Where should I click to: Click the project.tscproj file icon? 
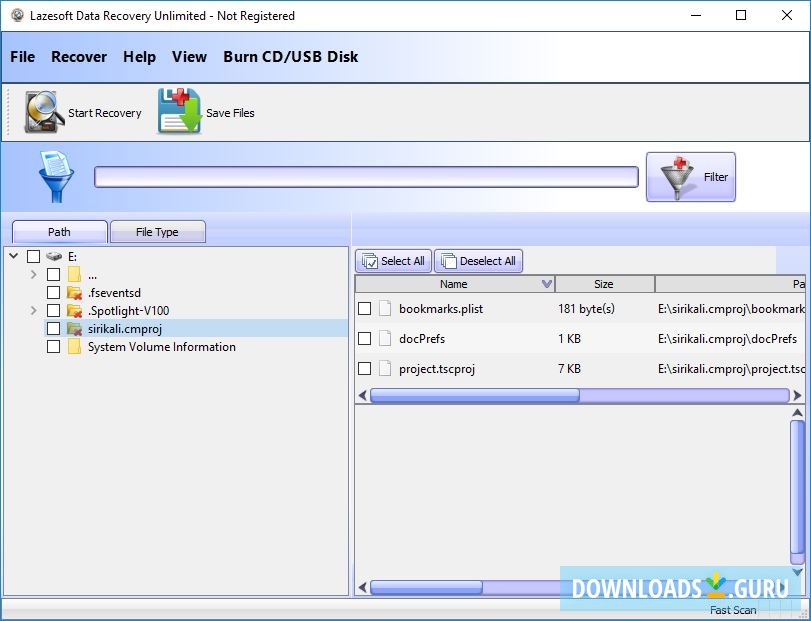point(385,369)
